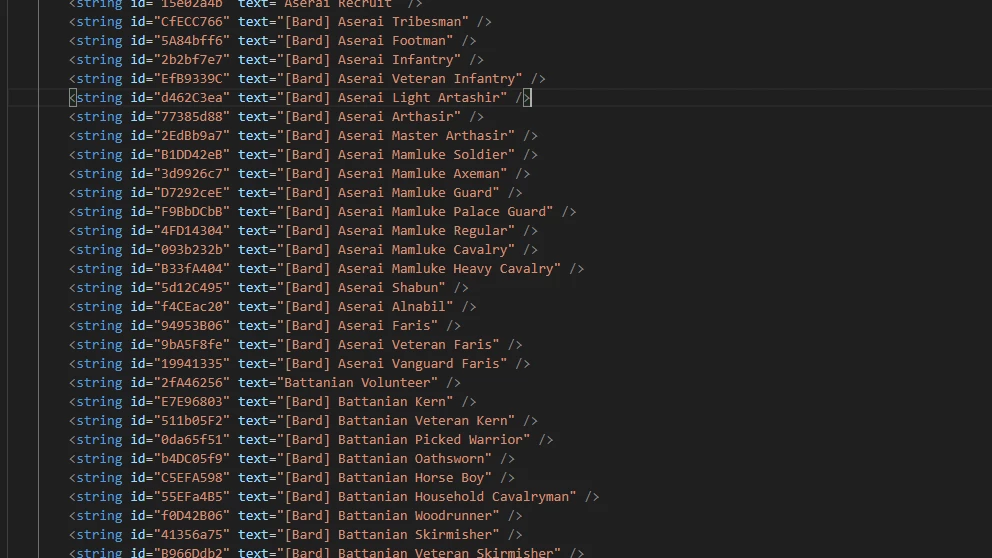Click id value "B1DD42eB"
The height and width of the screenshot is (558, 992).
click(x=192, y=154)
